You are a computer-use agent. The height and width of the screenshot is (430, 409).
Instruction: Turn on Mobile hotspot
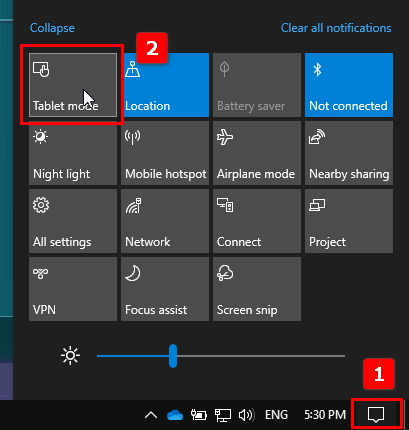(x=165, y=153)
